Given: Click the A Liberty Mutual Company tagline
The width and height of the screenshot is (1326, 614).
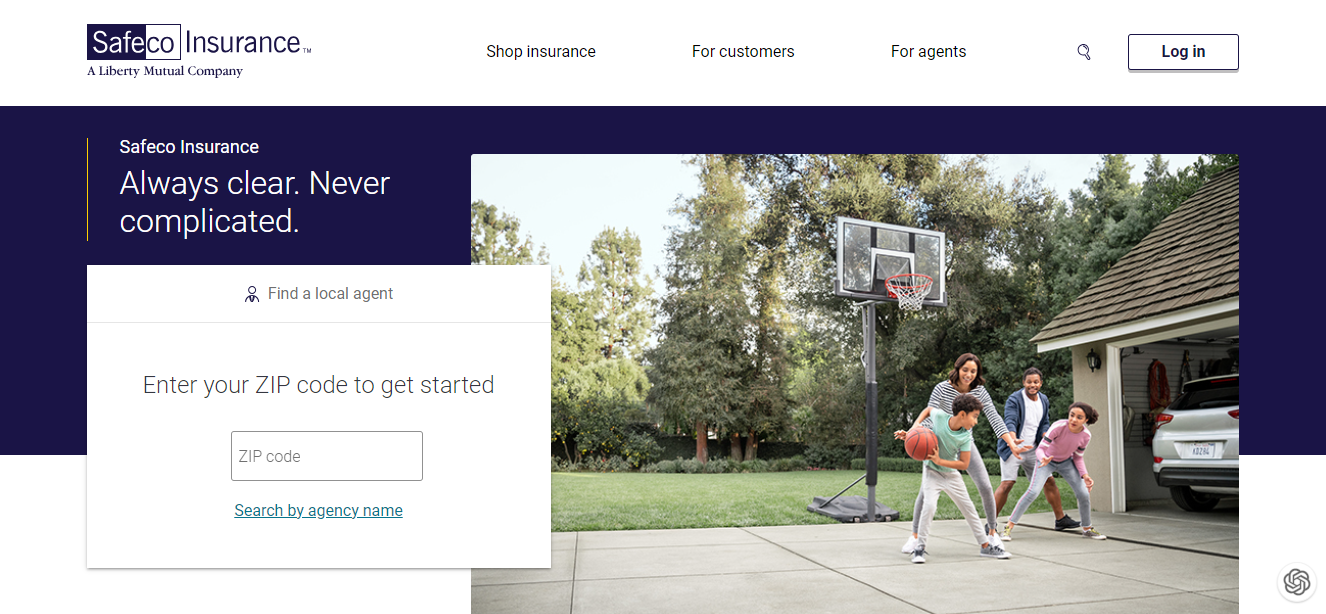Looking at the screenshot, I should pos(165,71).
